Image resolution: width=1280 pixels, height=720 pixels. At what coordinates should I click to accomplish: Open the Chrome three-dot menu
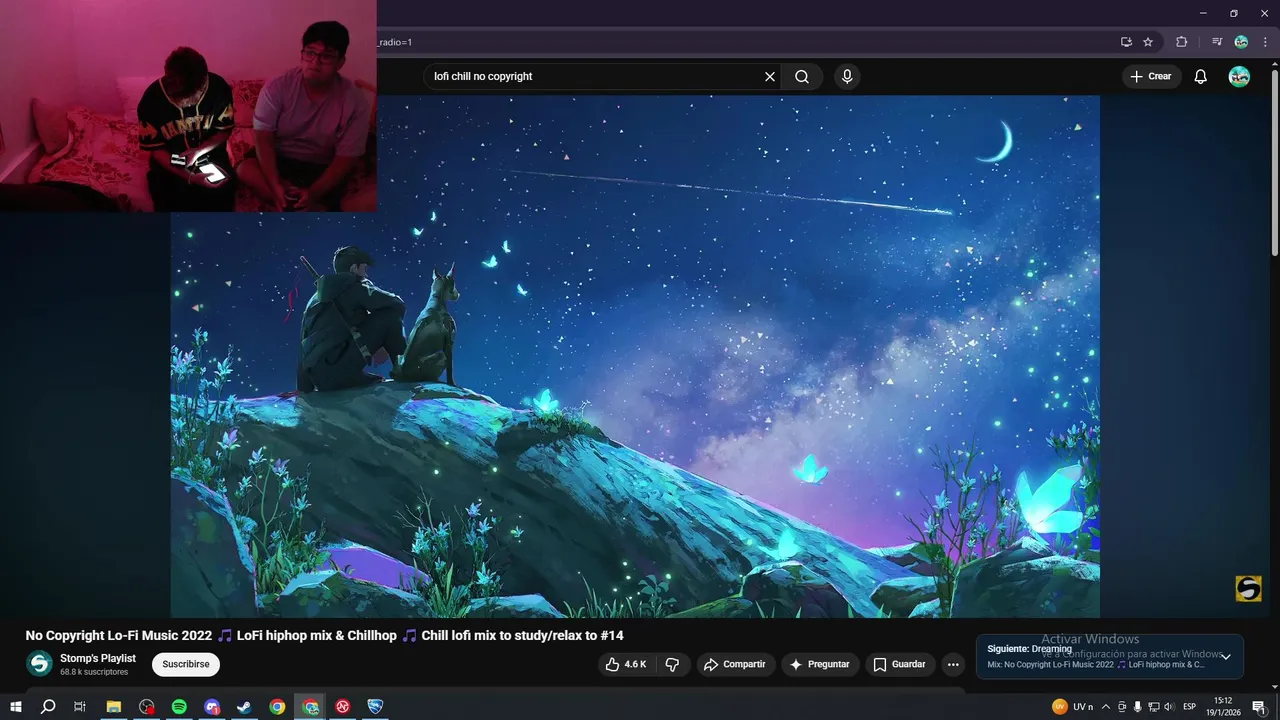coord(1265,42)
